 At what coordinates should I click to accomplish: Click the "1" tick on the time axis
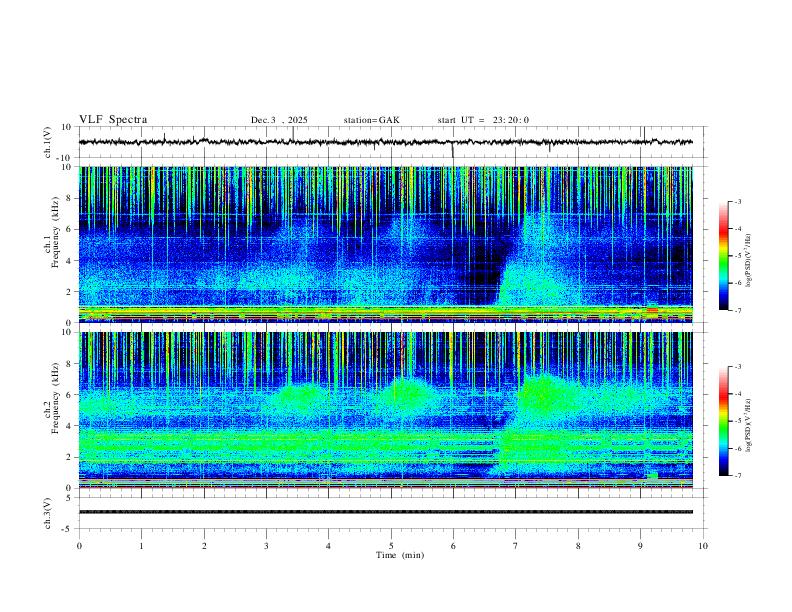pyautogui.click(x=141, y=546)
